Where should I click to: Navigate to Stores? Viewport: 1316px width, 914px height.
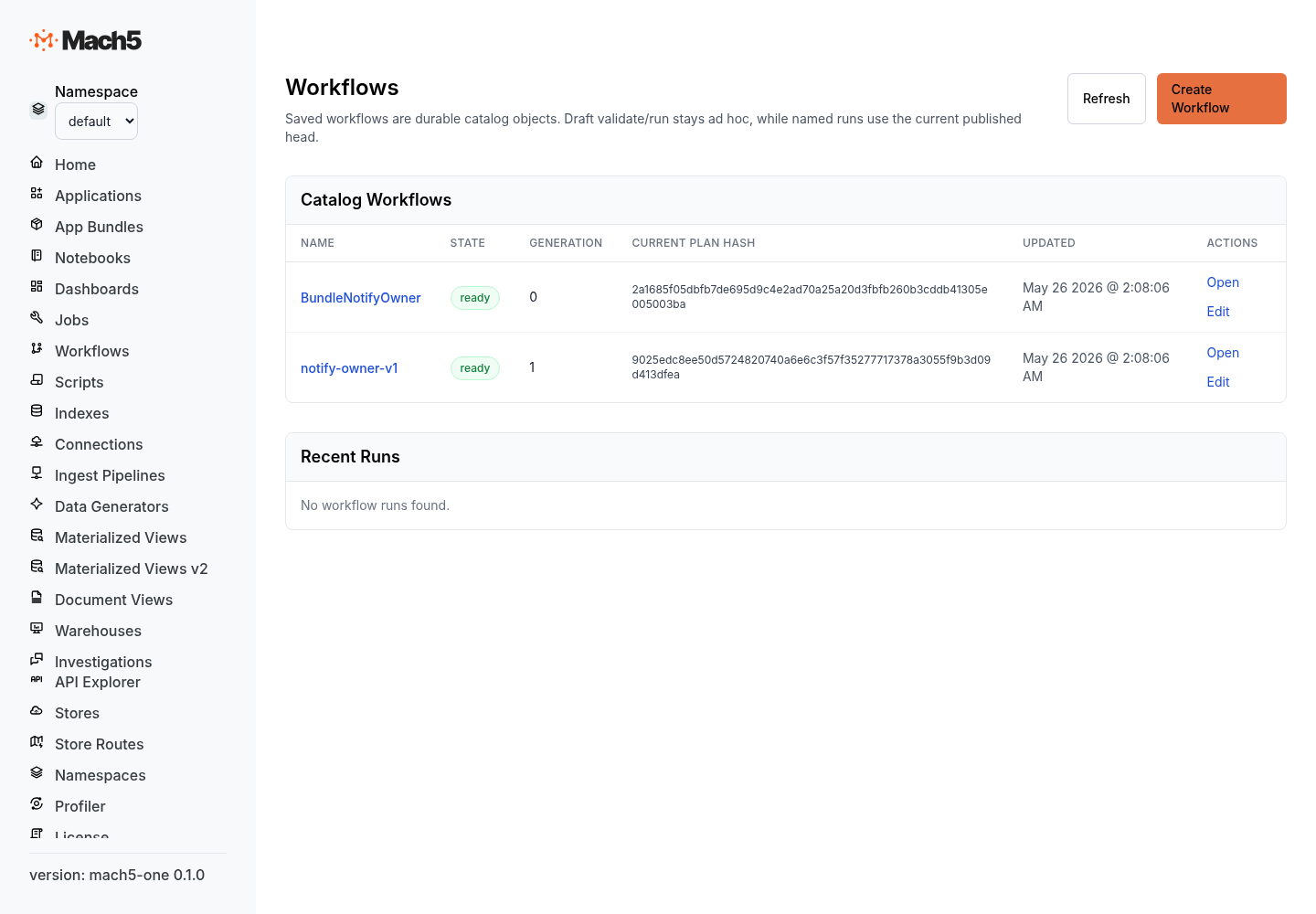tap(77, 713)
